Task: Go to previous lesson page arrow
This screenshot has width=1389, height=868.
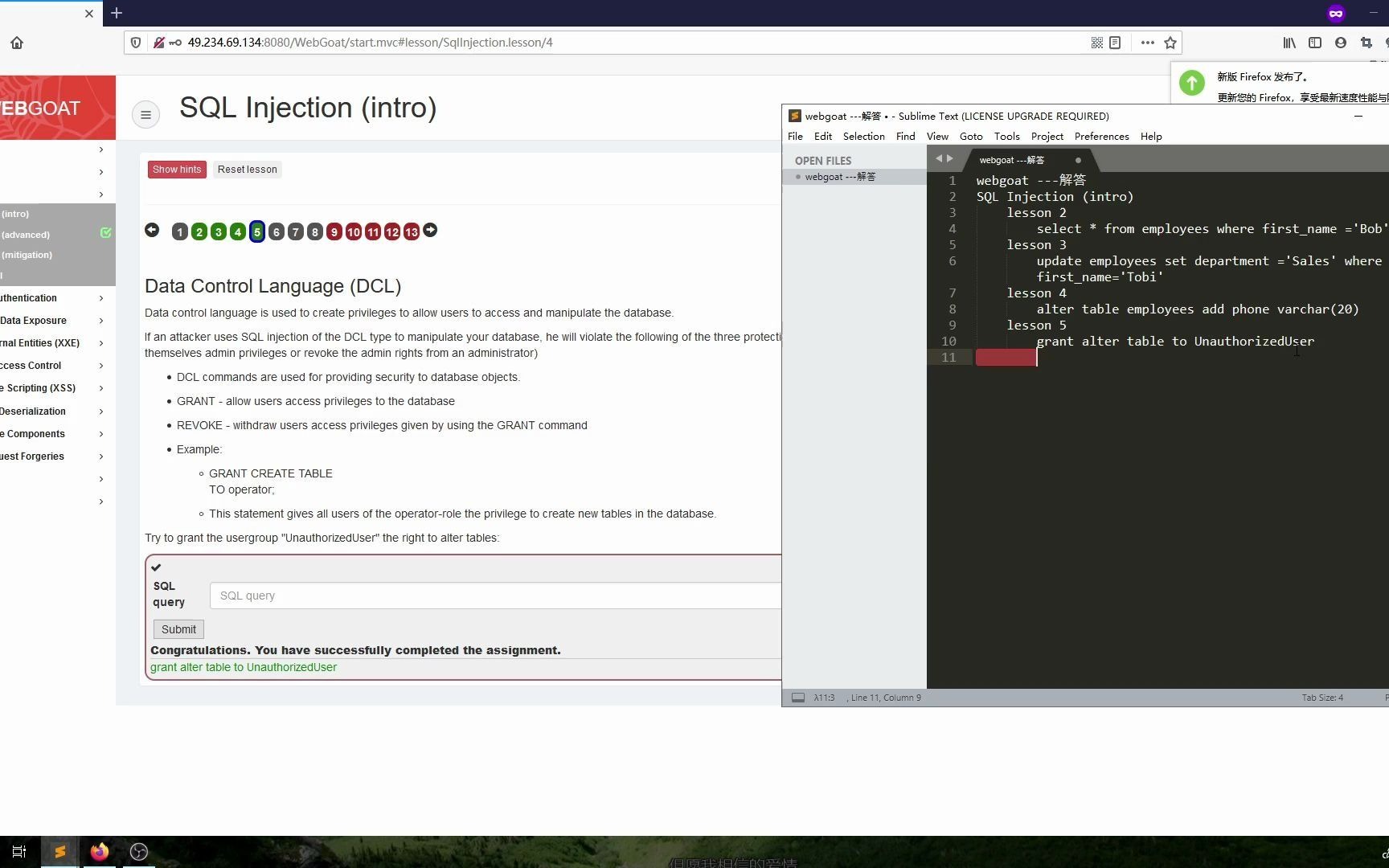Action: (152, 231)
